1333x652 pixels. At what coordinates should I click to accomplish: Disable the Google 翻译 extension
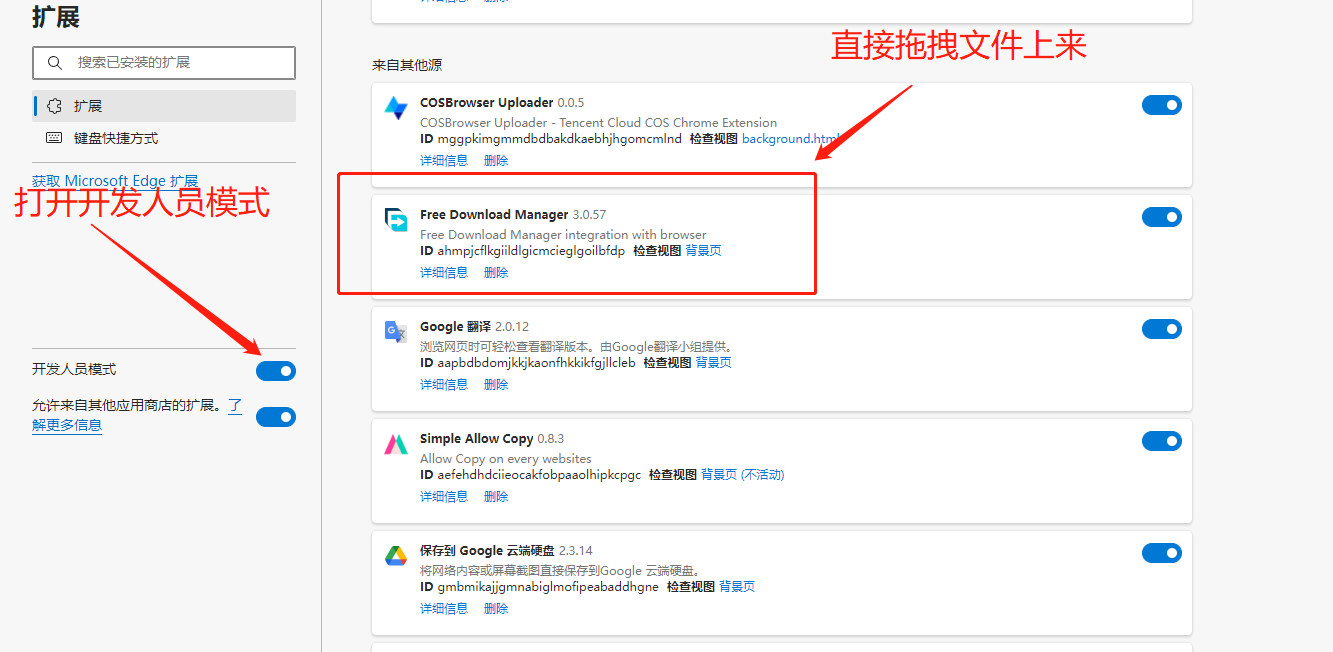tap(1161, 328)
